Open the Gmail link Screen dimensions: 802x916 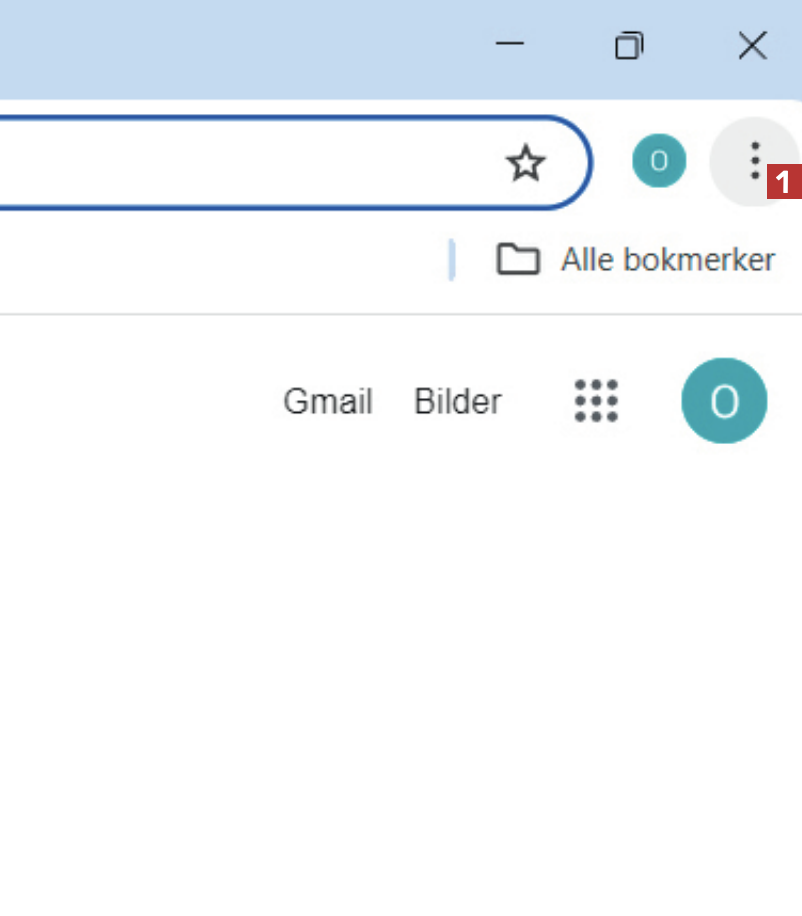328,402
